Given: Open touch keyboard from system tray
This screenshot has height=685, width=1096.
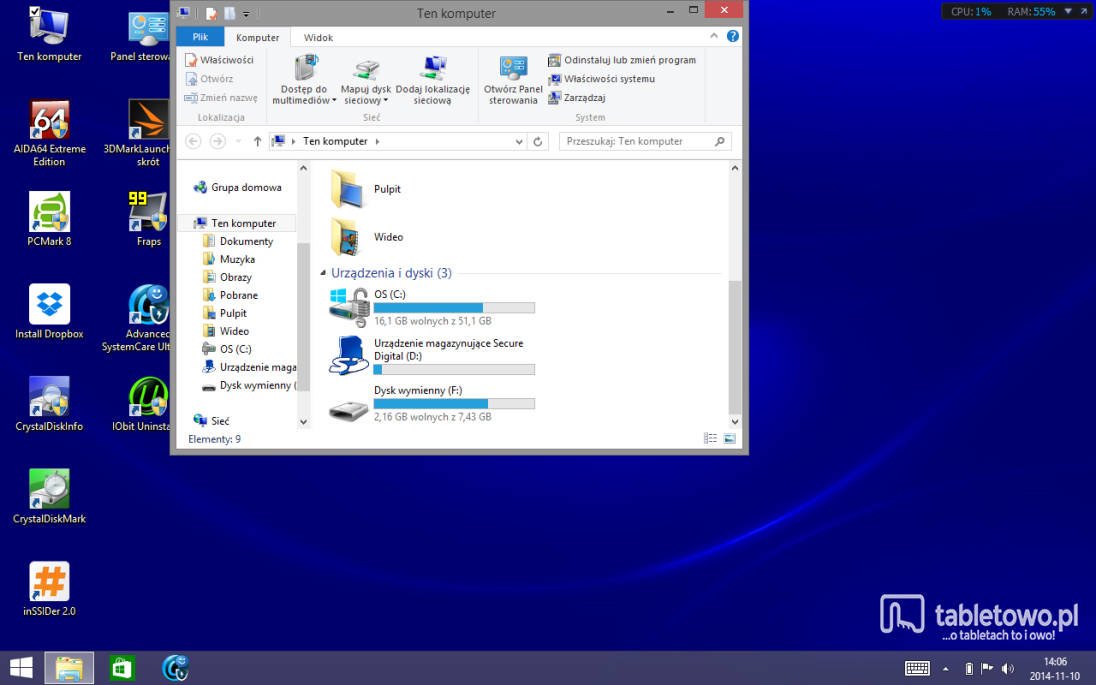Looking at the screenshot, I should tap(917, 669).
